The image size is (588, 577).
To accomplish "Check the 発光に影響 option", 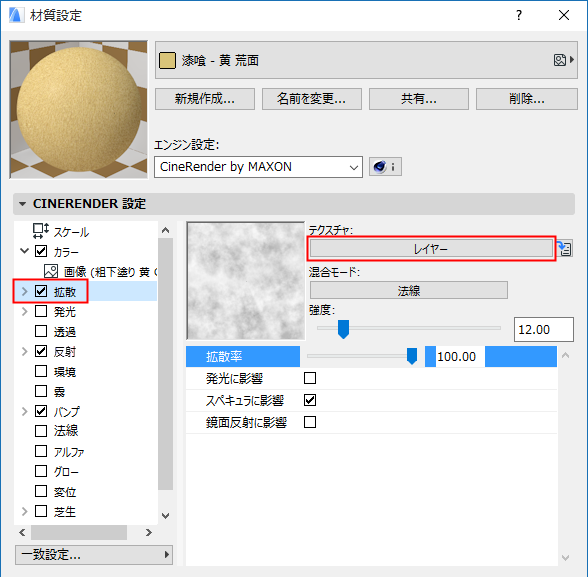I will (x=310, y=378).
